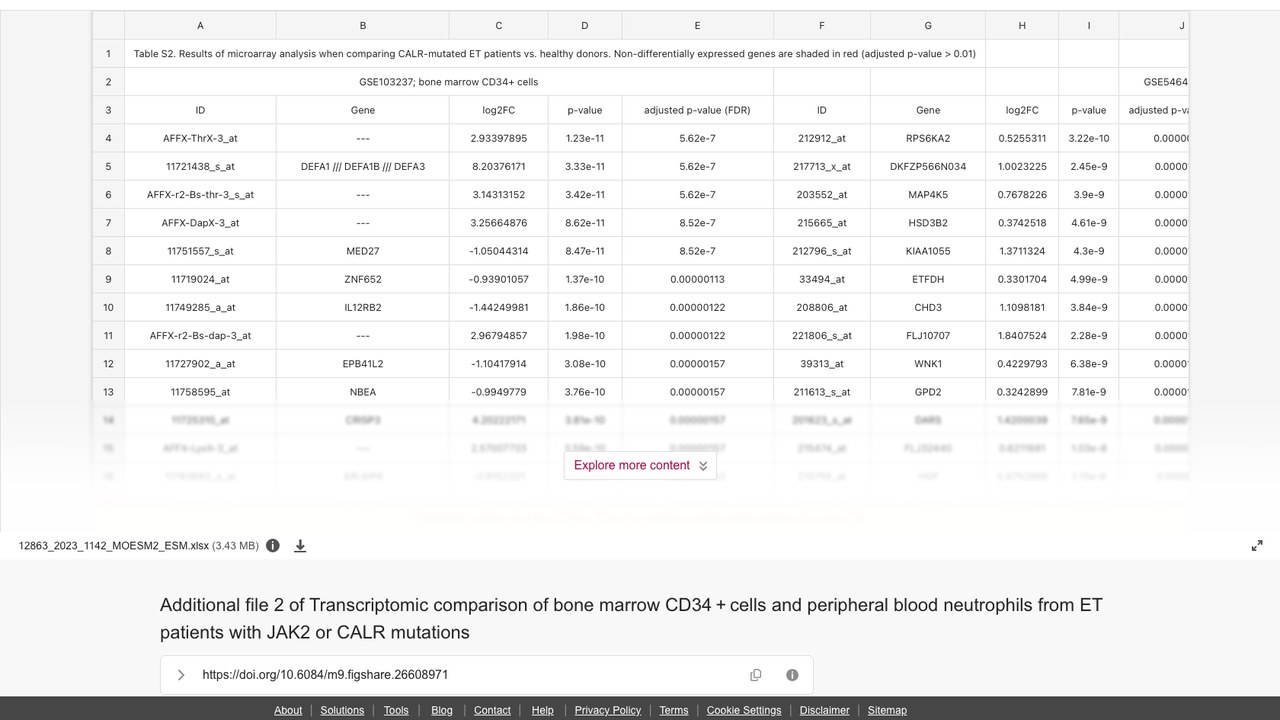Click the cell RPS6KA2

tap(928, 138)
